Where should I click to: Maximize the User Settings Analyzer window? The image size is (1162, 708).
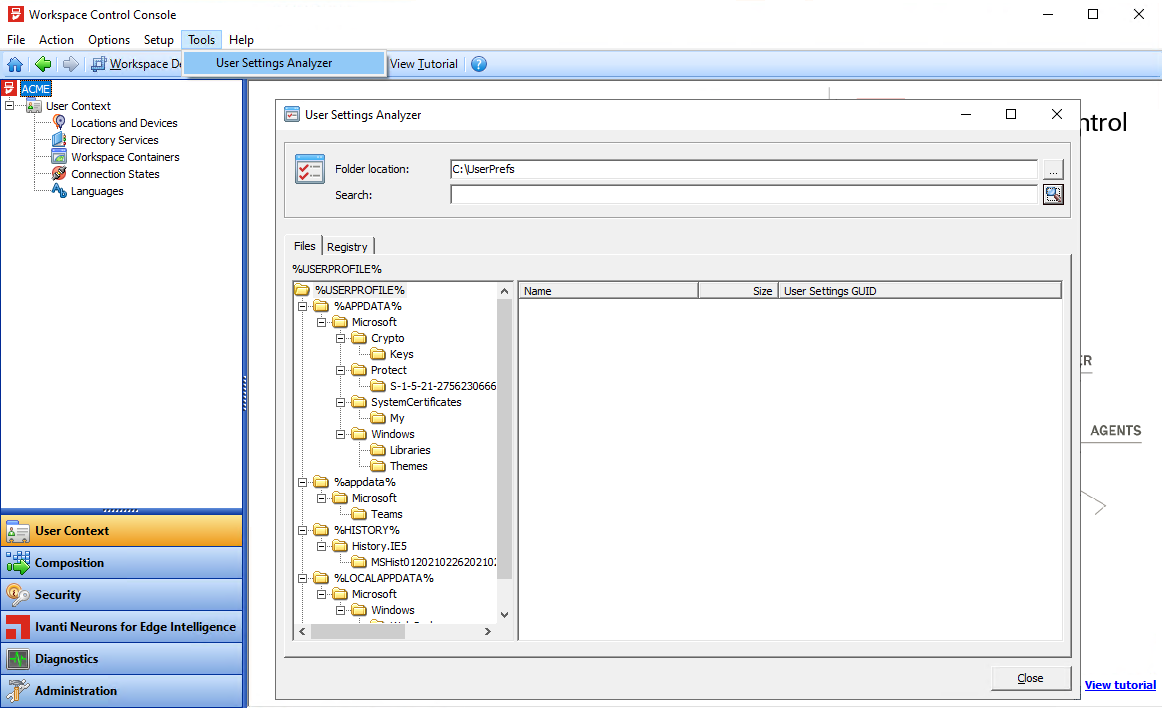[x=1011, y=114]
